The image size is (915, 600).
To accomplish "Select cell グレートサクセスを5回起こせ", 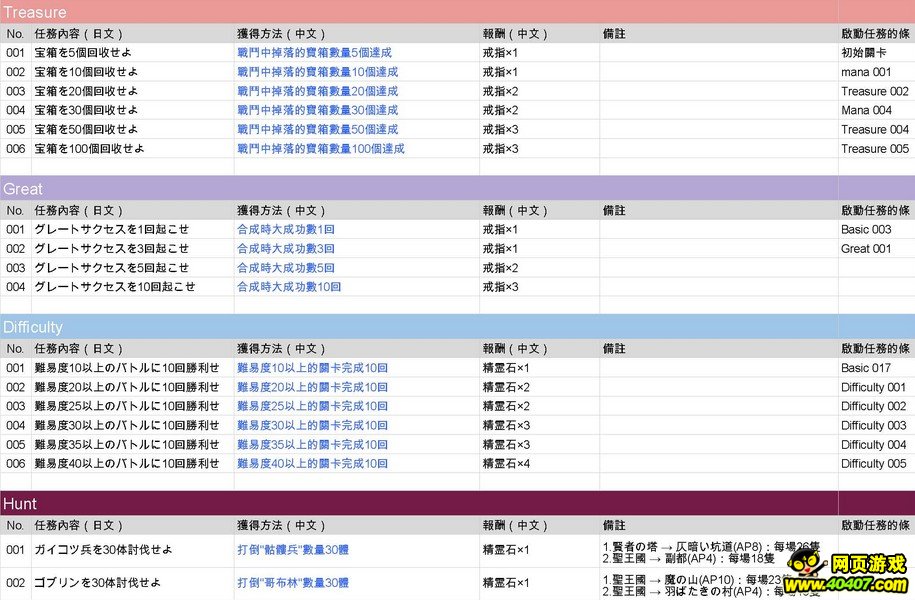I will [x=132, y=268].
